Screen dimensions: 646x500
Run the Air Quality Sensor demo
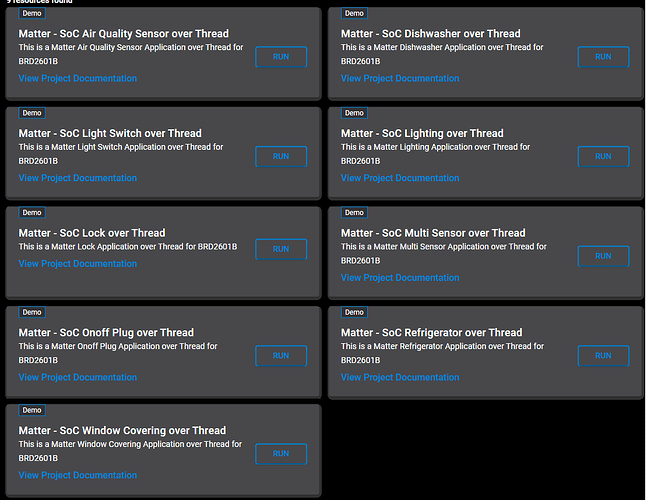point(281,57)
